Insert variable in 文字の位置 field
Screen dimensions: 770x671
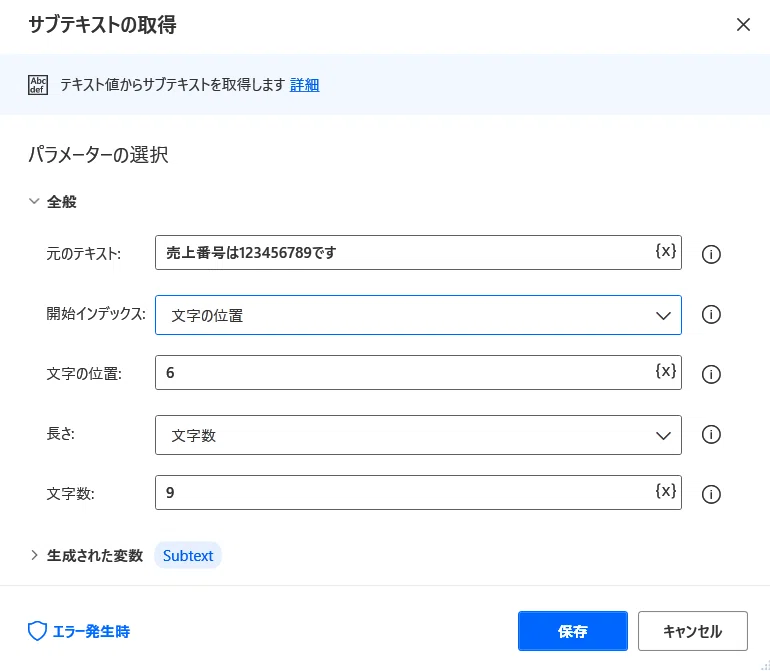pos(665,371)
